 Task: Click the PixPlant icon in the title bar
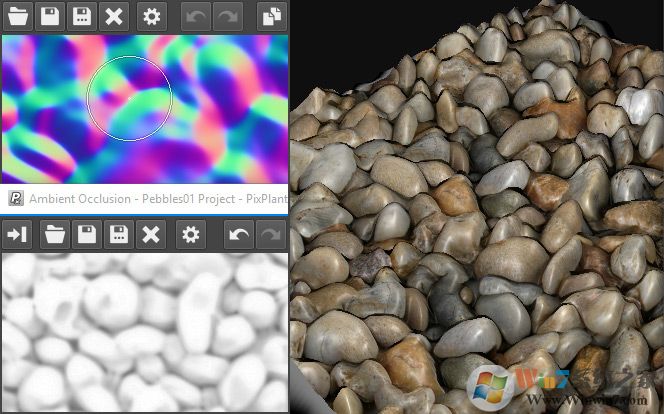15,198
